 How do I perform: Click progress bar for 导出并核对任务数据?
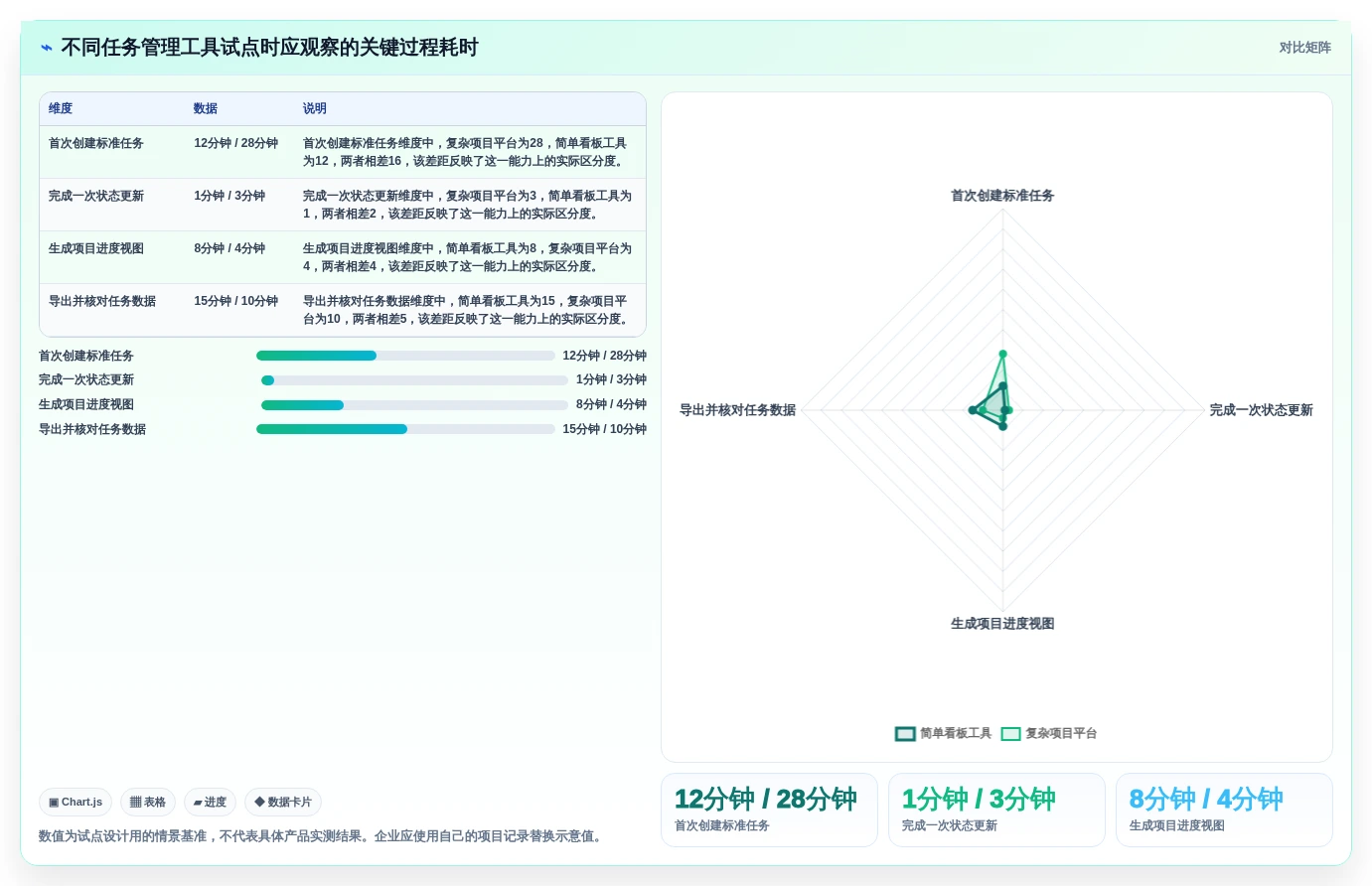(405, 429)
